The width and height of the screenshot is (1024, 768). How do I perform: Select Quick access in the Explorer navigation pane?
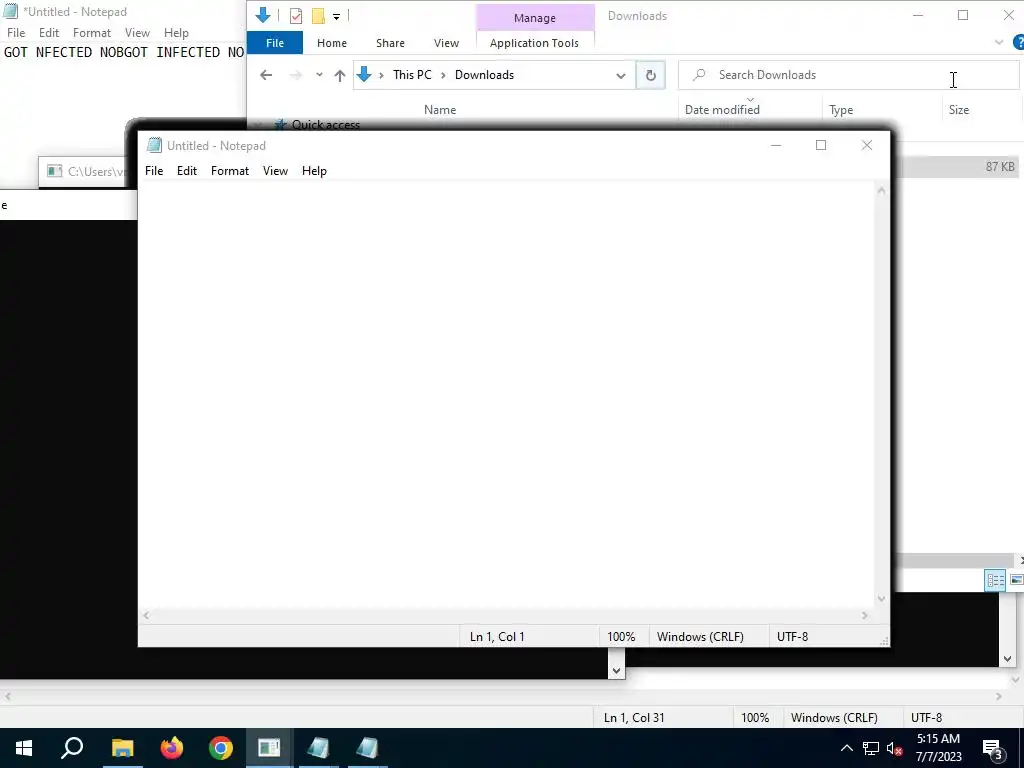325,124
